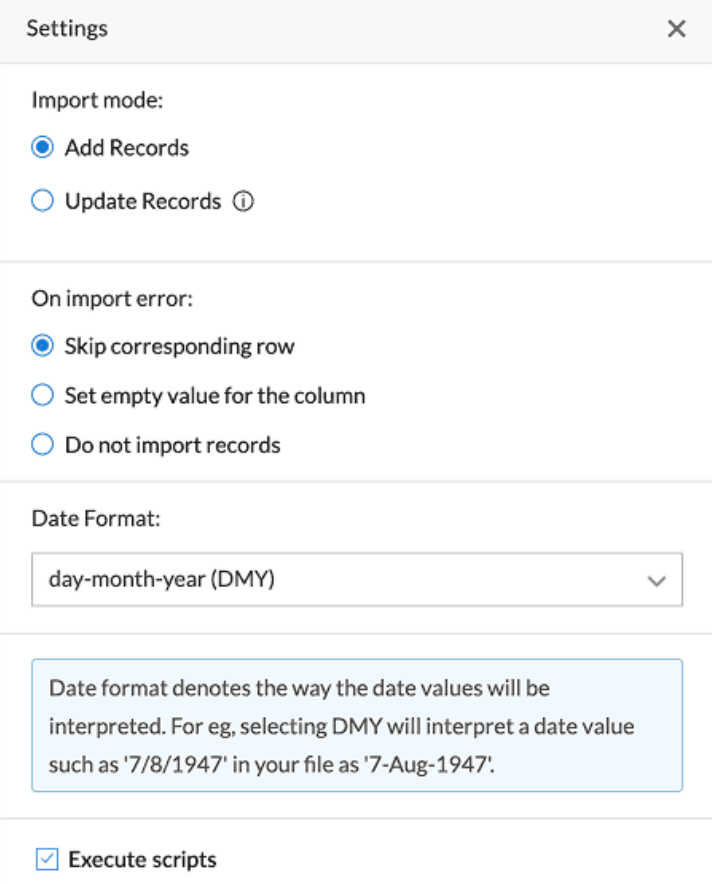
Task: Click the chevron arrow in the date format box
Action: [x=657, y=580]
